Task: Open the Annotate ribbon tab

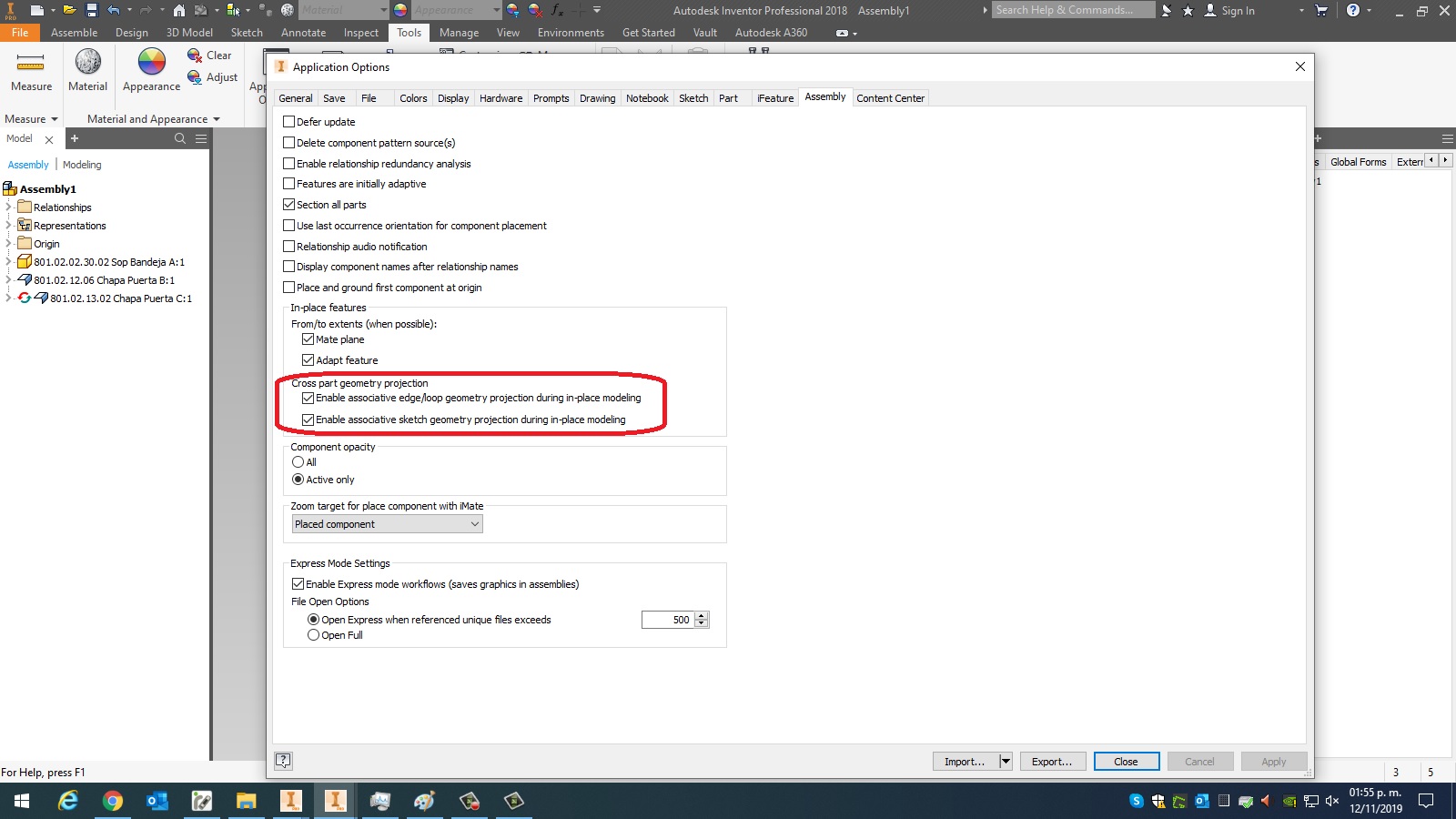Action: (x=303, y=32)
